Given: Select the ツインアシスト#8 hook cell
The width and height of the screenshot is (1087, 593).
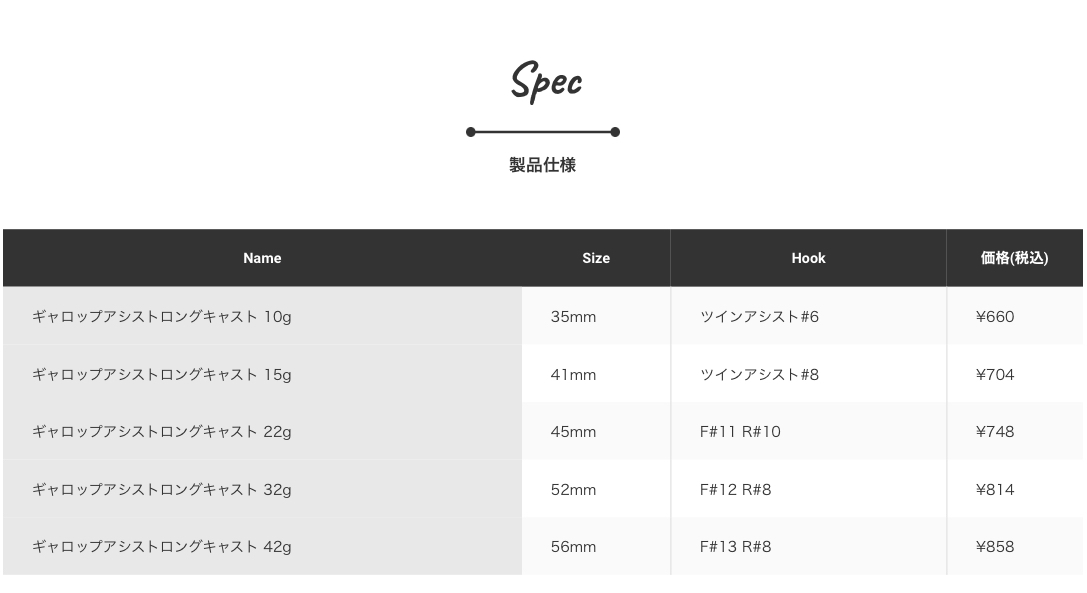Looking at the screenshot, I should pos(759,375).
